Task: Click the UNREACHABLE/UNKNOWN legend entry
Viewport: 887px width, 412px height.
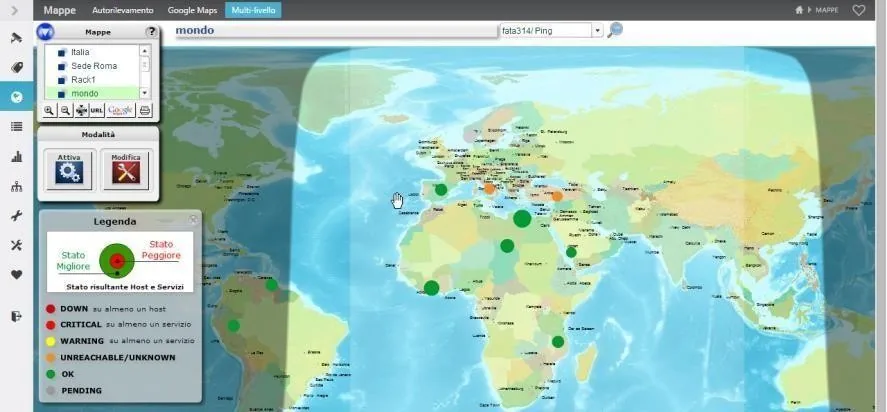Action: click(110, 358)
